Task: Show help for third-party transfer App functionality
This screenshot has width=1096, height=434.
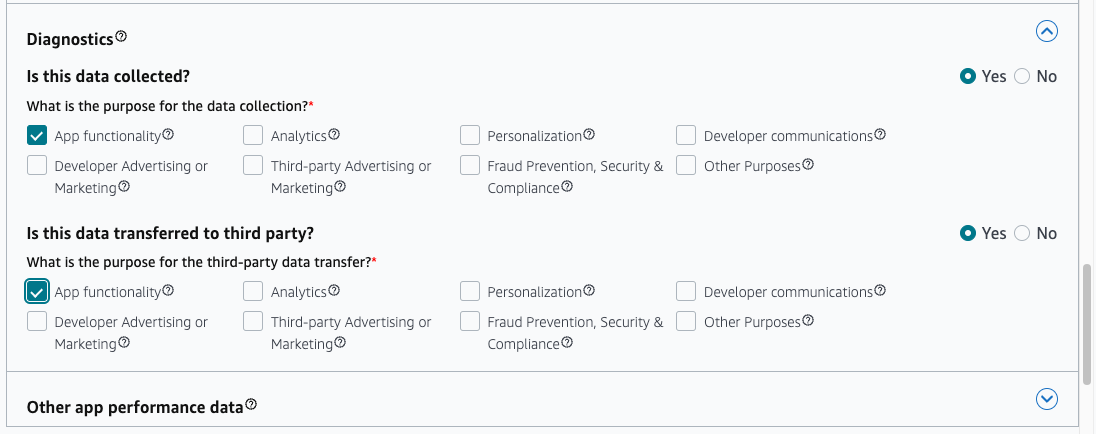Action: pyautogui.click(x=168, y=290)
